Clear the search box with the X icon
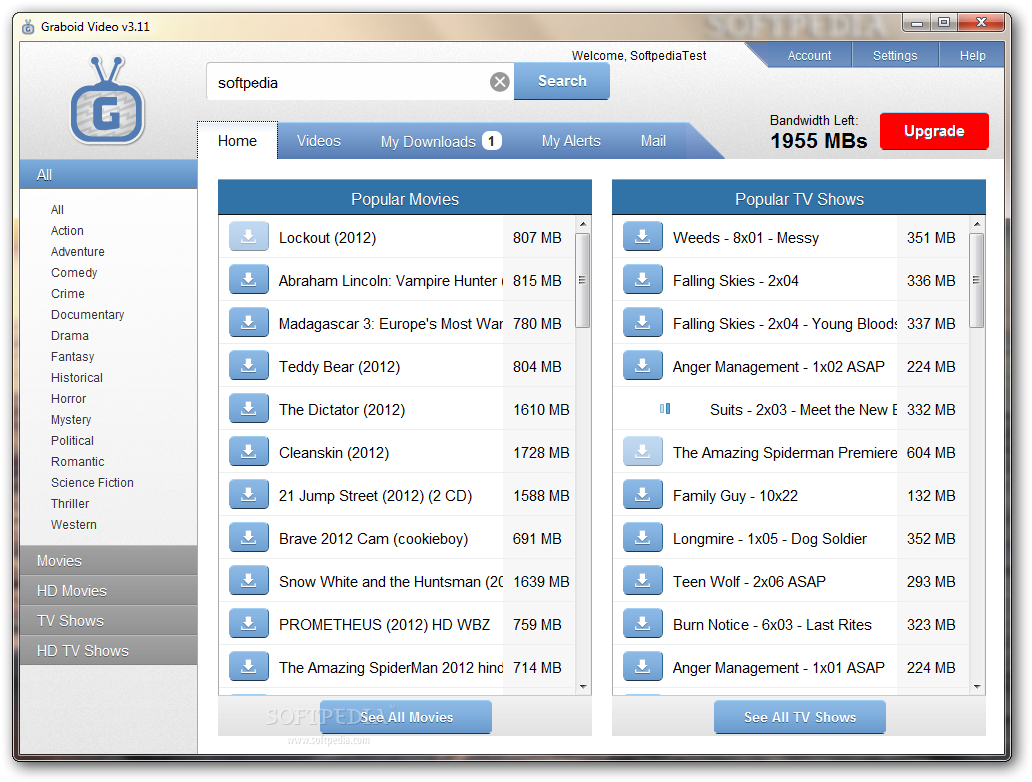Screen dimensions: 1032x782 pos(499,81)
